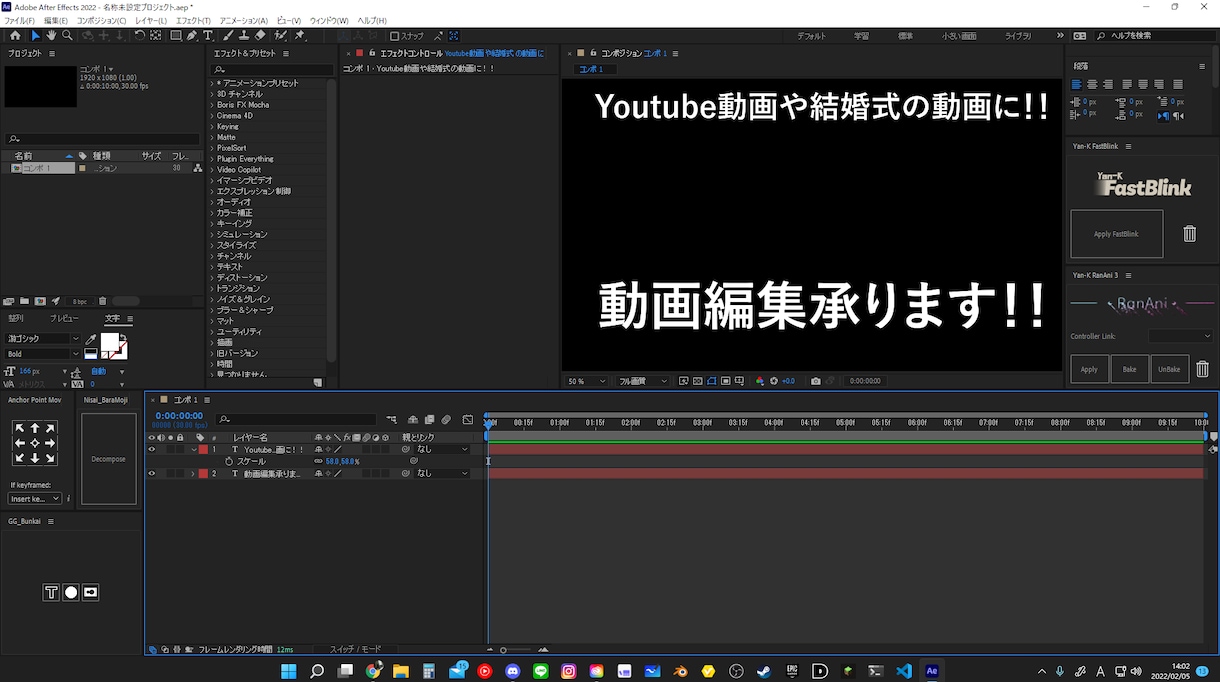Click the center anchor icon in Anchor Point Mover
The image size is (1220, 682).
(35, 443)
